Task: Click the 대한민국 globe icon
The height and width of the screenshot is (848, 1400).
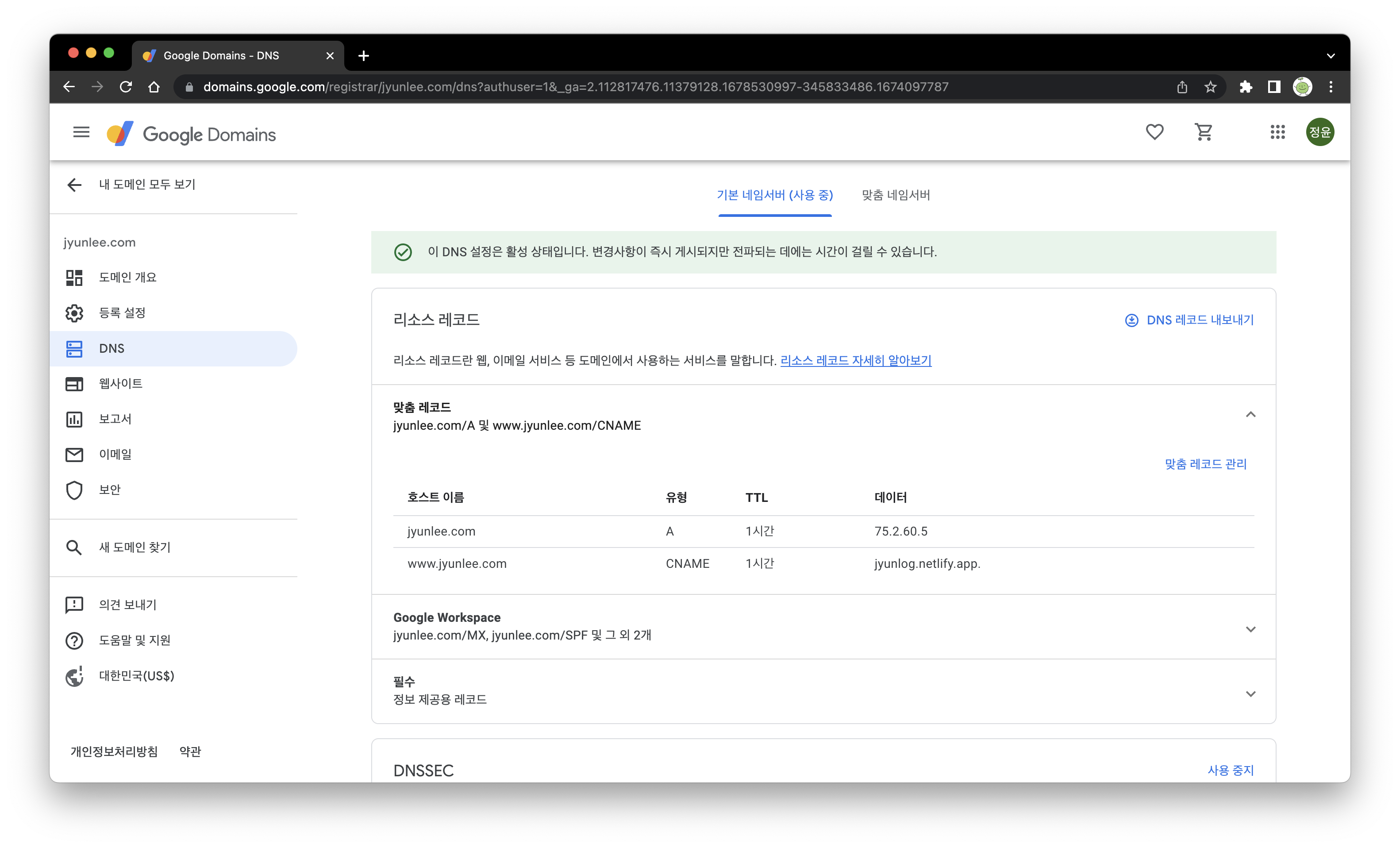Action: pos(74,676)
